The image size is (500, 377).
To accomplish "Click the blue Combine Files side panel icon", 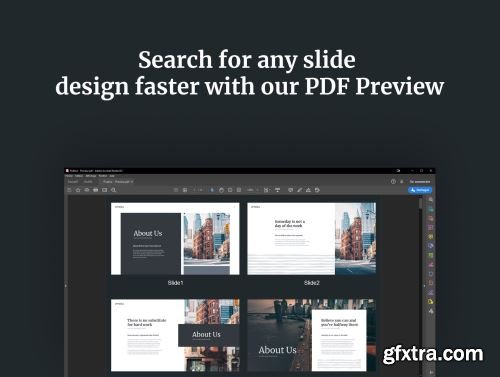I will coord(431,246).
